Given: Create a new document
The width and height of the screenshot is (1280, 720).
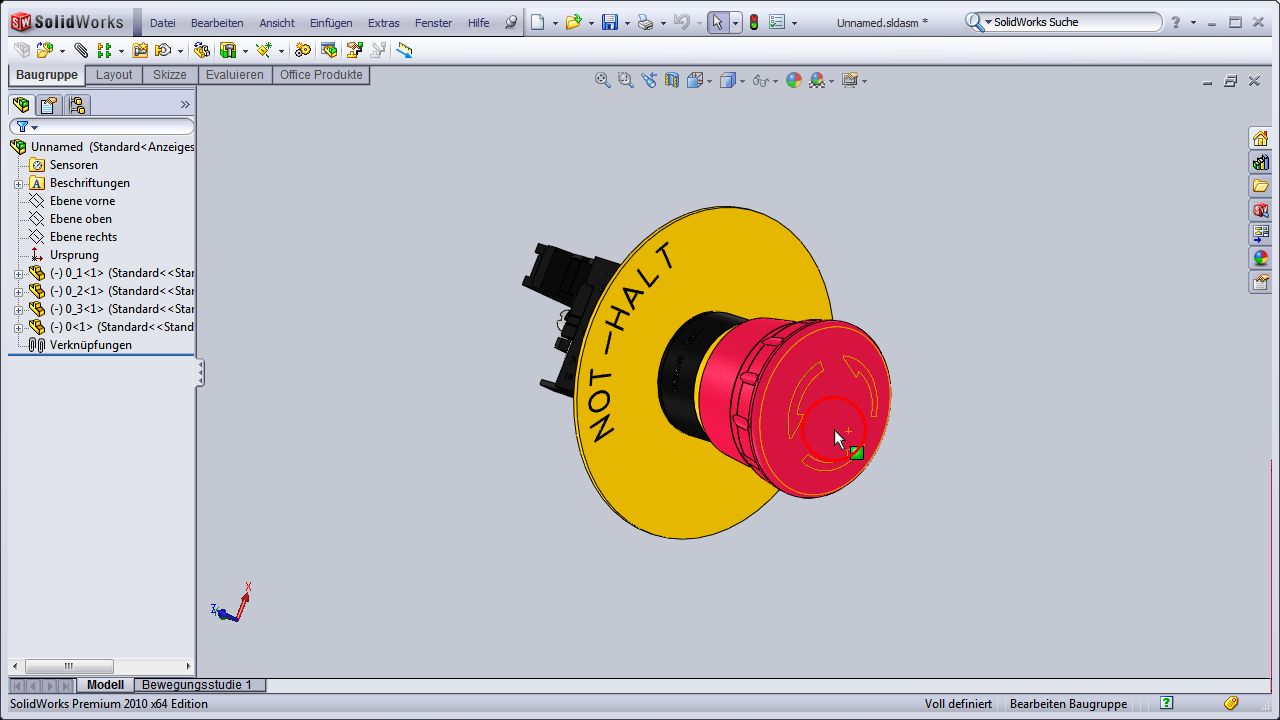Looking at the screenshot, I should pos(538,22).
